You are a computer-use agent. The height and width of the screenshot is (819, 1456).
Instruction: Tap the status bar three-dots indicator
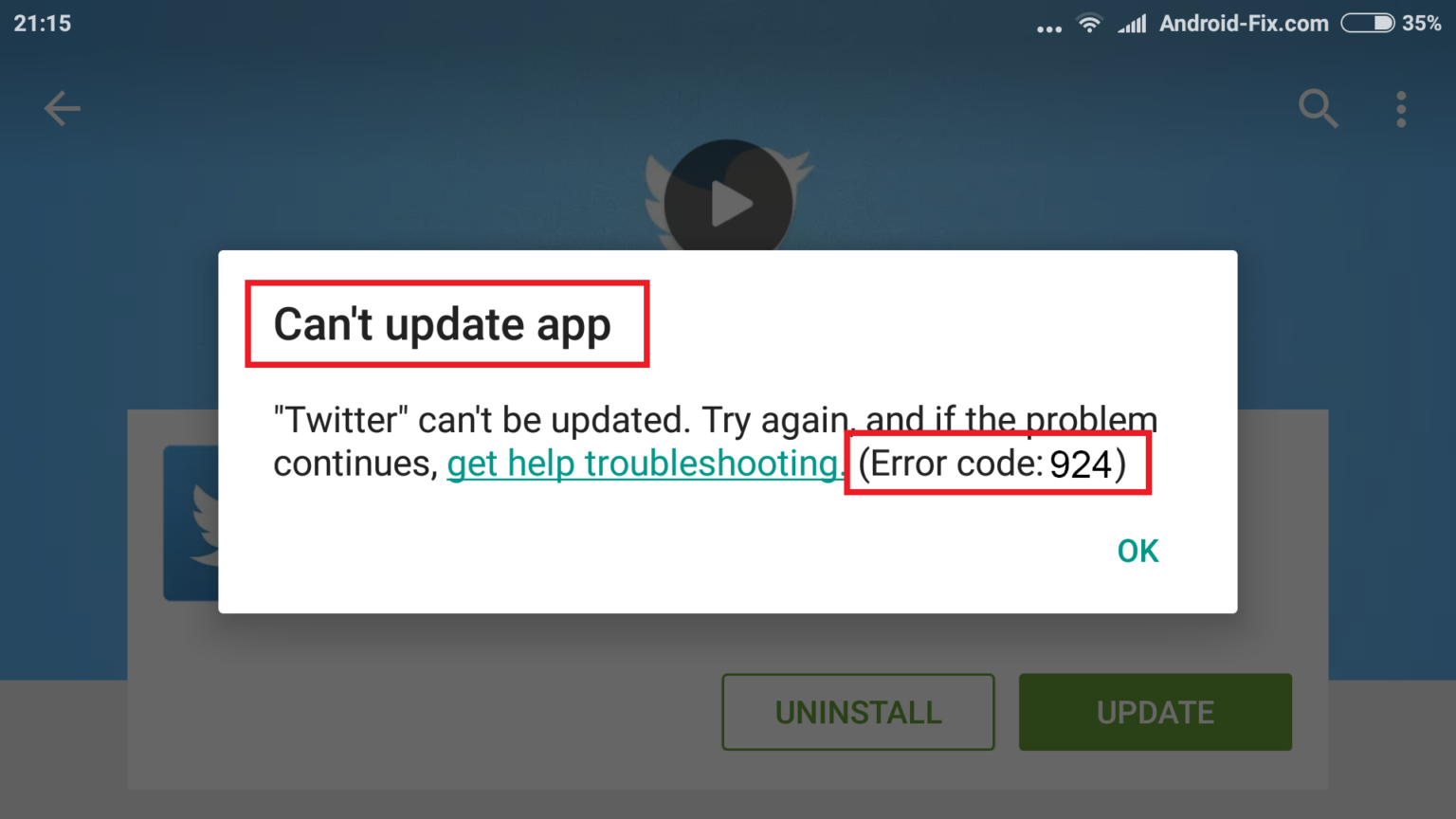coord(1049,29)
